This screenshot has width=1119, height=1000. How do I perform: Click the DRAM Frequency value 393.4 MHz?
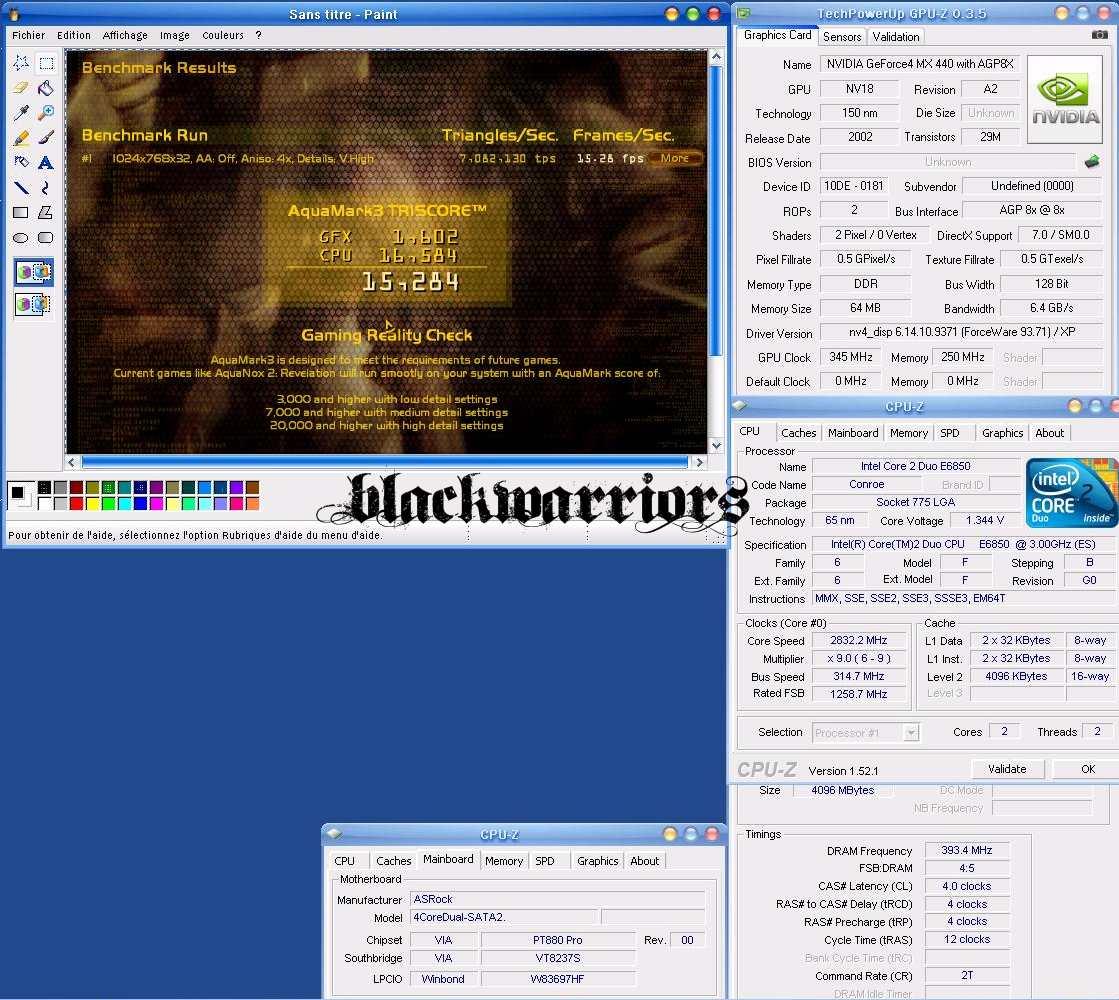coord(966,850)
